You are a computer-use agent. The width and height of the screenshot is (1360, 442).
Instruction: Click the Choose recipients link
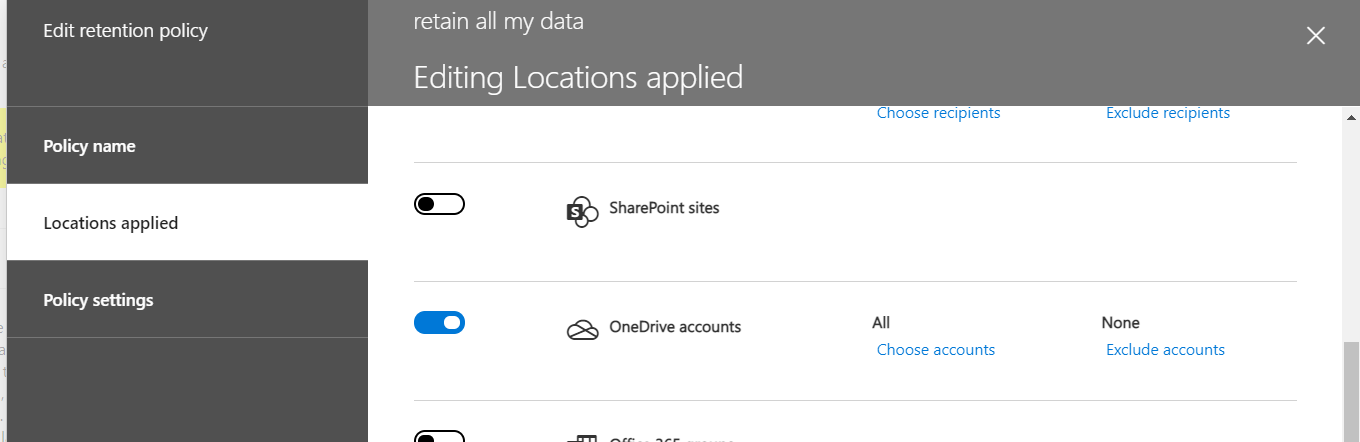(x=938, y=113)
